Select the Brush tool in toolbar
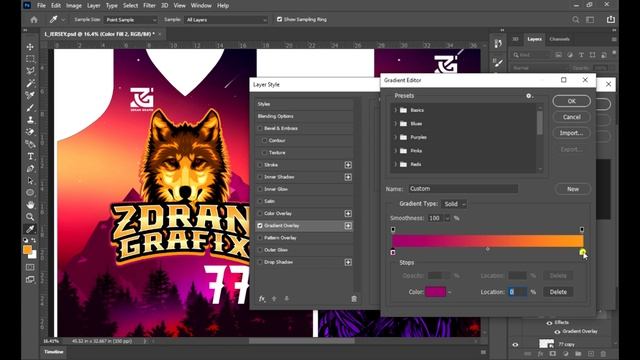This screenshot has height=360, width=640. coord(30,108)
